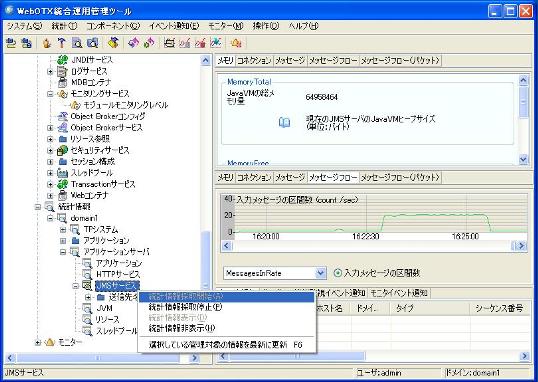Choose 統計情報採取開始(S) in context menu
538x382 pixels.
226,297
